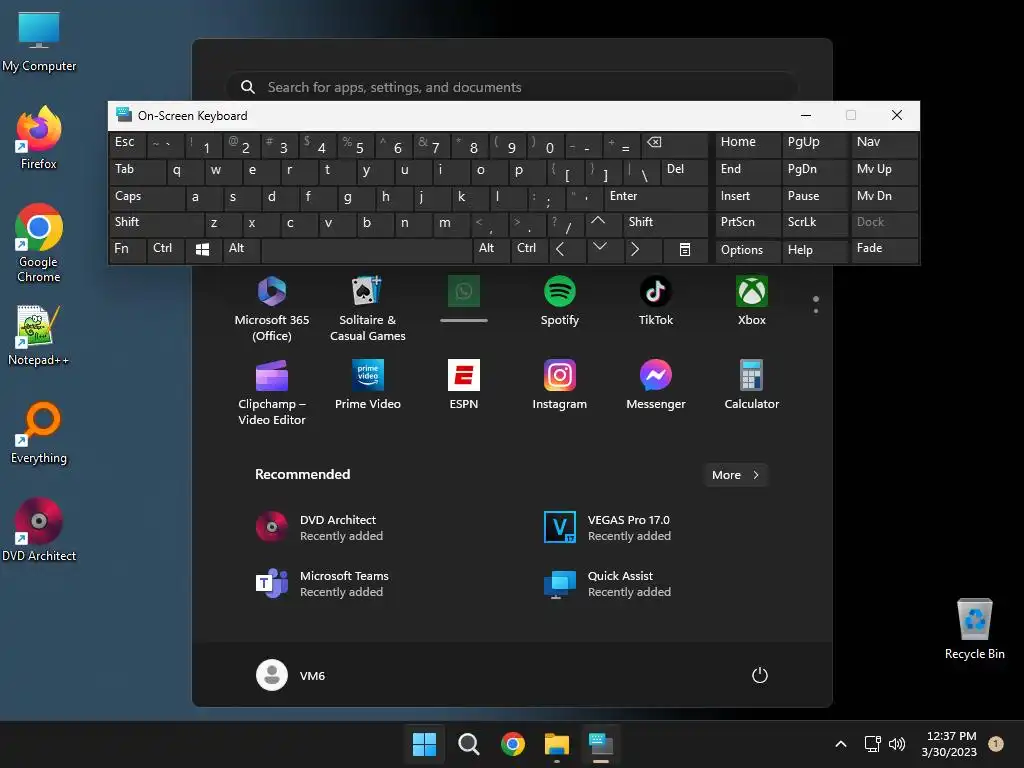Toggle the ScrLk key
Image resolution: width=1024 pixels, height=768 pixels.
click(x=814, y=223)
